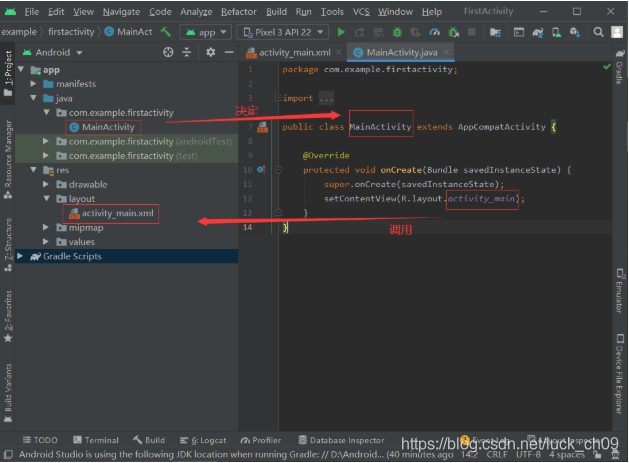Image resolution: width=629 pixels, height=463 pixels.
Task: Open the Pixel 3 API 22 device dropdown
Action: 282,32
